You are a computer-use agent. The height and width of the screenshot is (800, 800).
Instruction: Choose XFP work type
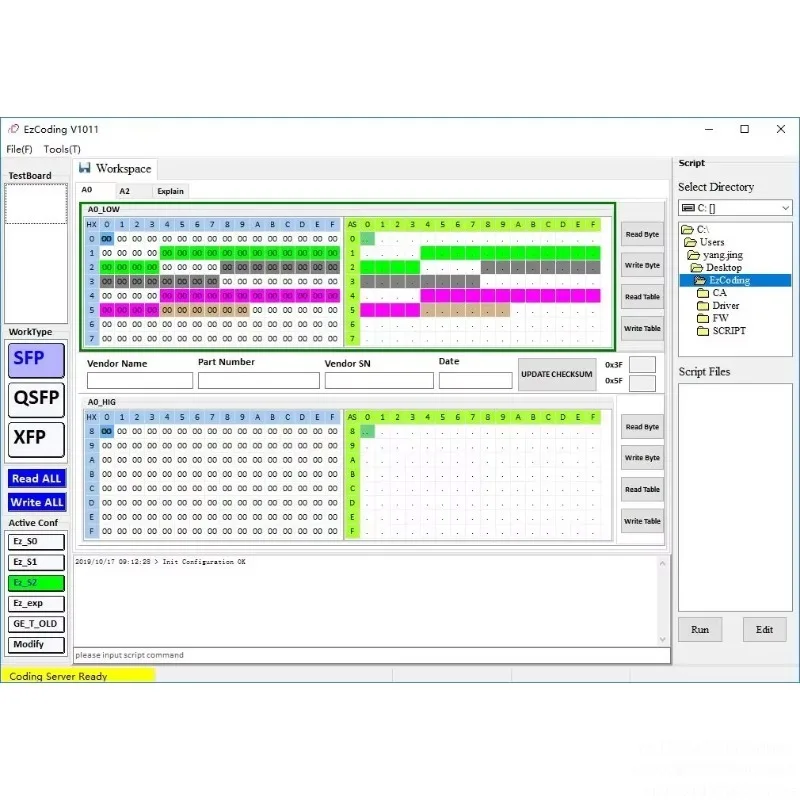36,439
